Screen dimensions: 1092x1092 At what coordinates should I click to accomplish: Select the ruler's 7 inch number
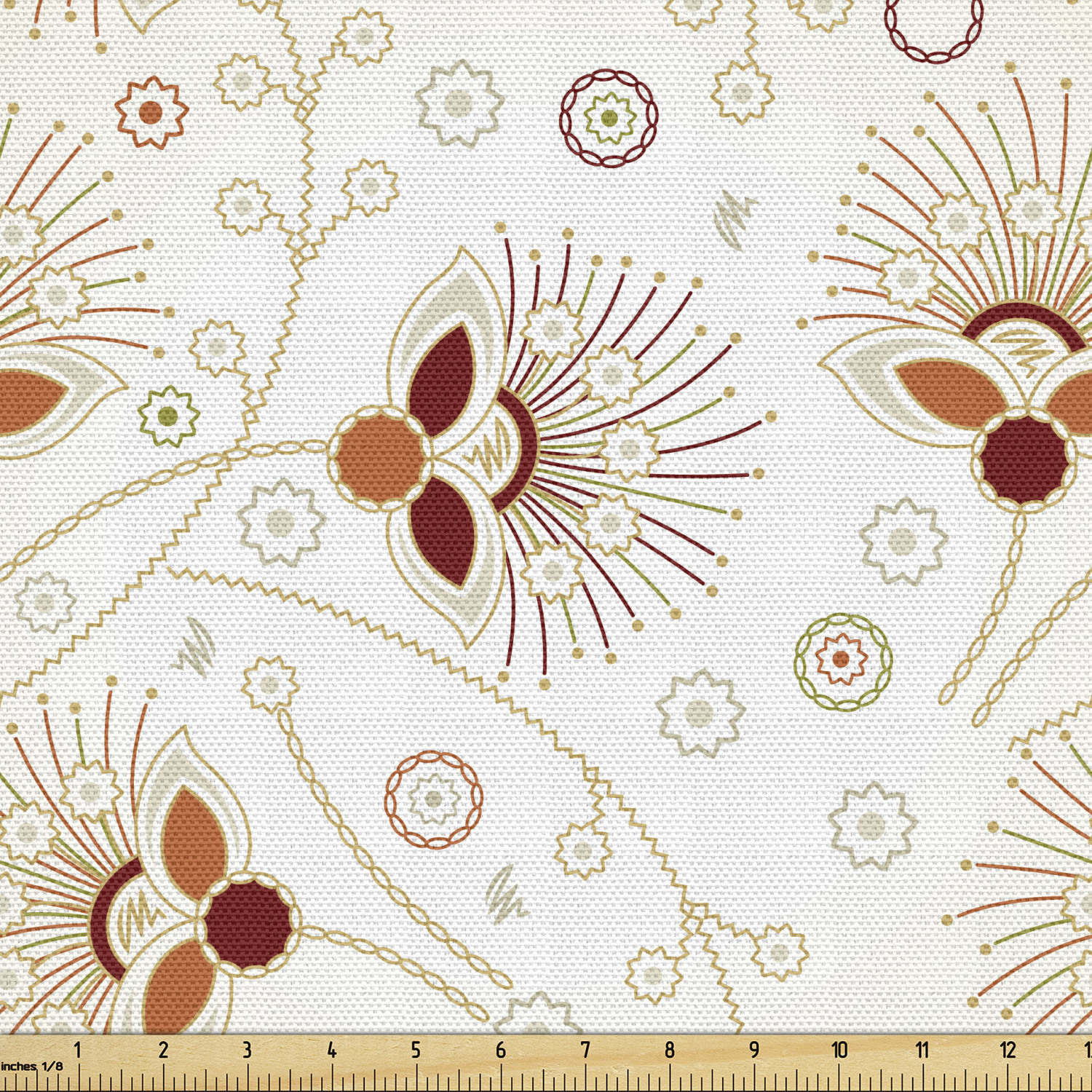click(x=585, y=1050)
